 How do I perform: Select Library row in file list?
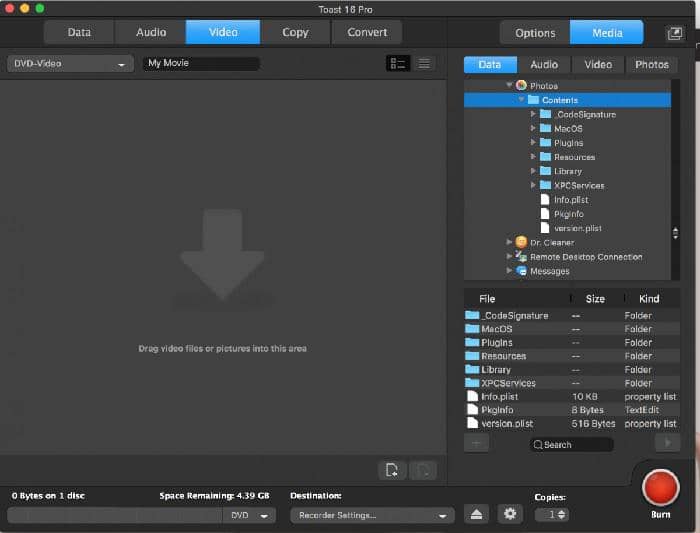coord(572,370)
